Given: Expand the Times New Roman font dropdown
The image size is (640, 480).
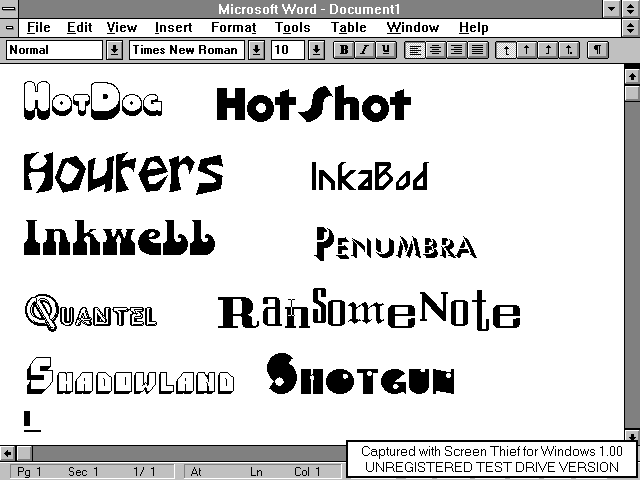Looking at the screenshot, I should [x=256, y=49].
